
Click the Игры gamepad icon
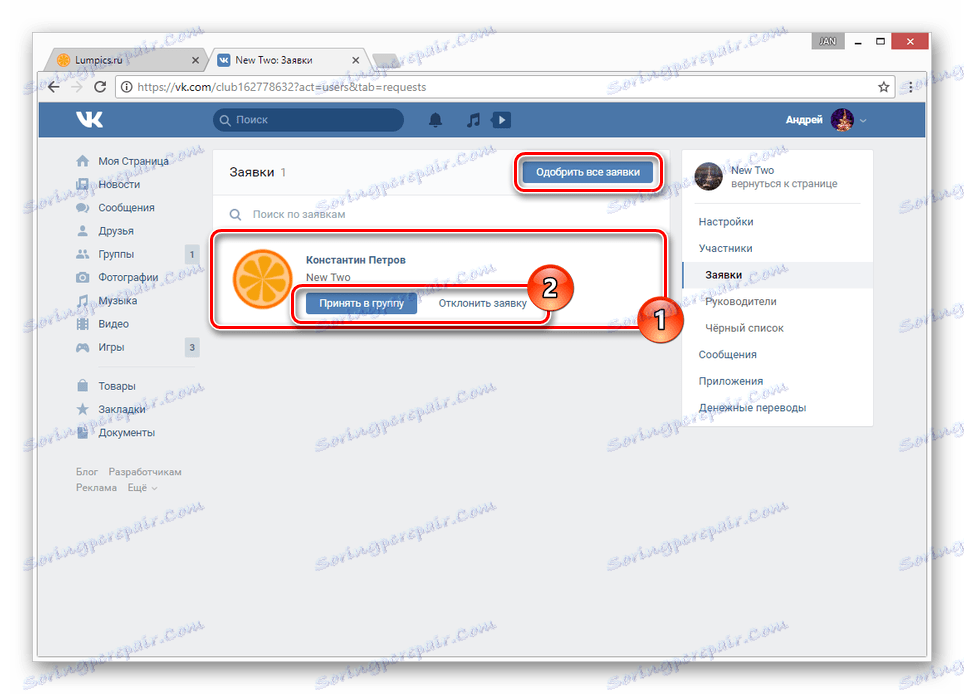pos(82,347)
